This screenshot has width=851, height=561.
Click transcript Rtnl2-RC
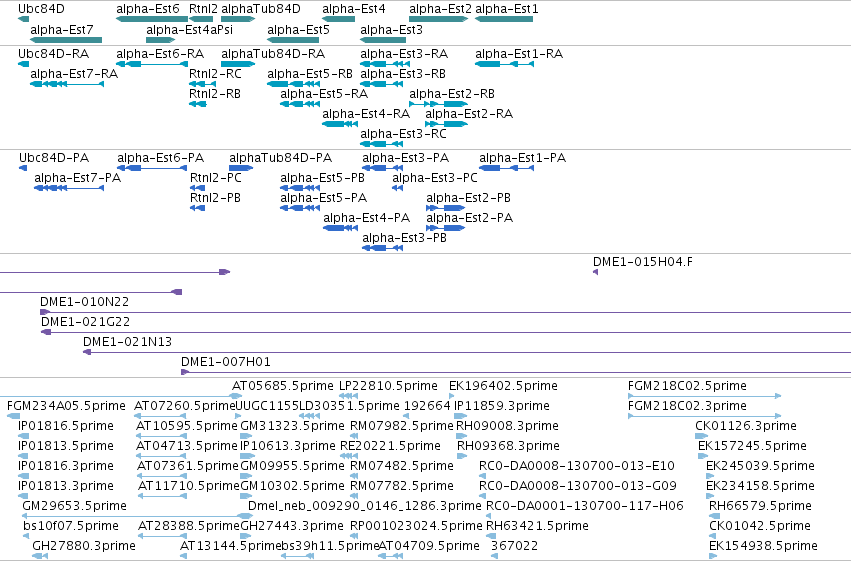pyautogui.click(x=202, y=84)
